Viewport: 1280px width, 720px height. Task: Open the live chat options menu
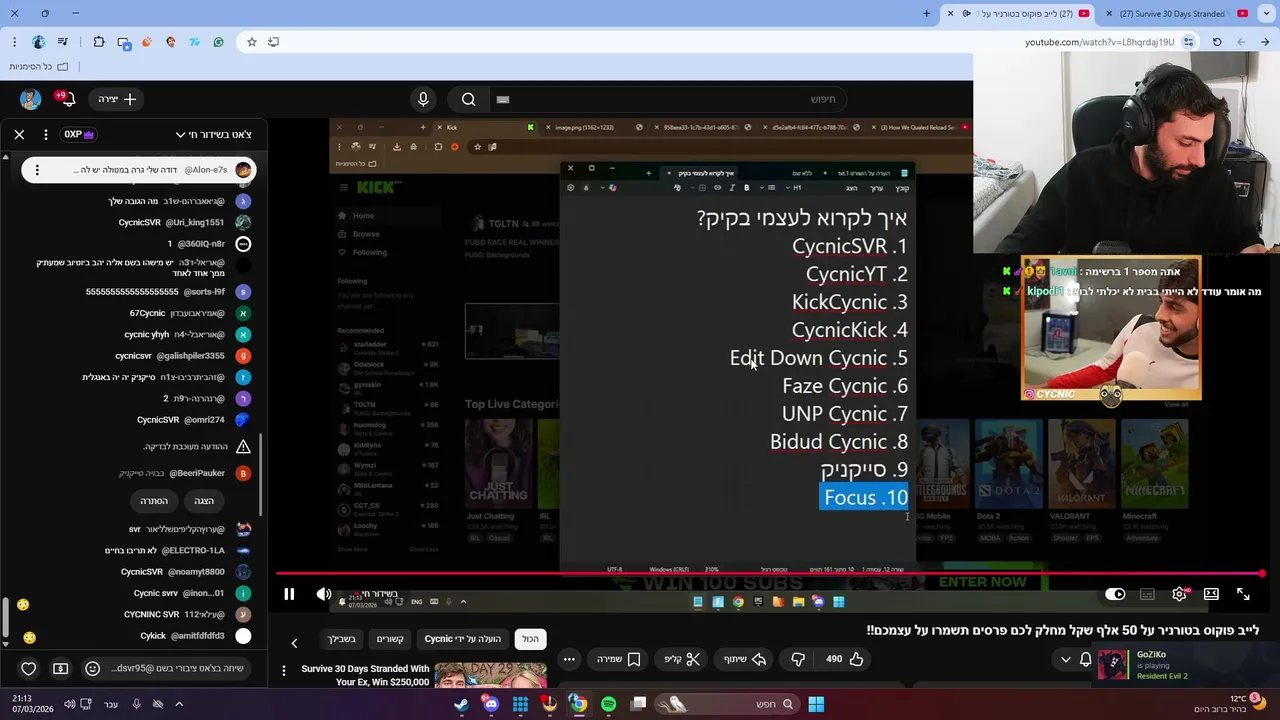point(45,134)
